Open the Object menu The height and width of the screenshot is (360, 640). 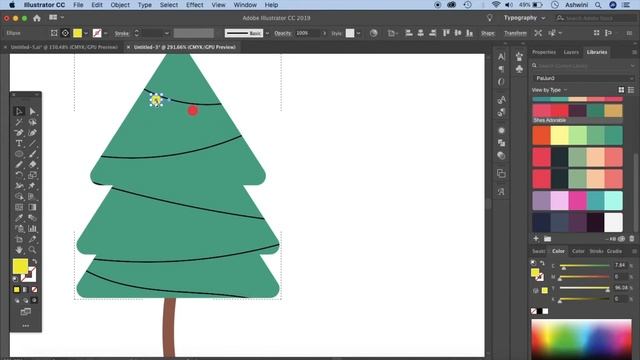[x=120, y=5]
